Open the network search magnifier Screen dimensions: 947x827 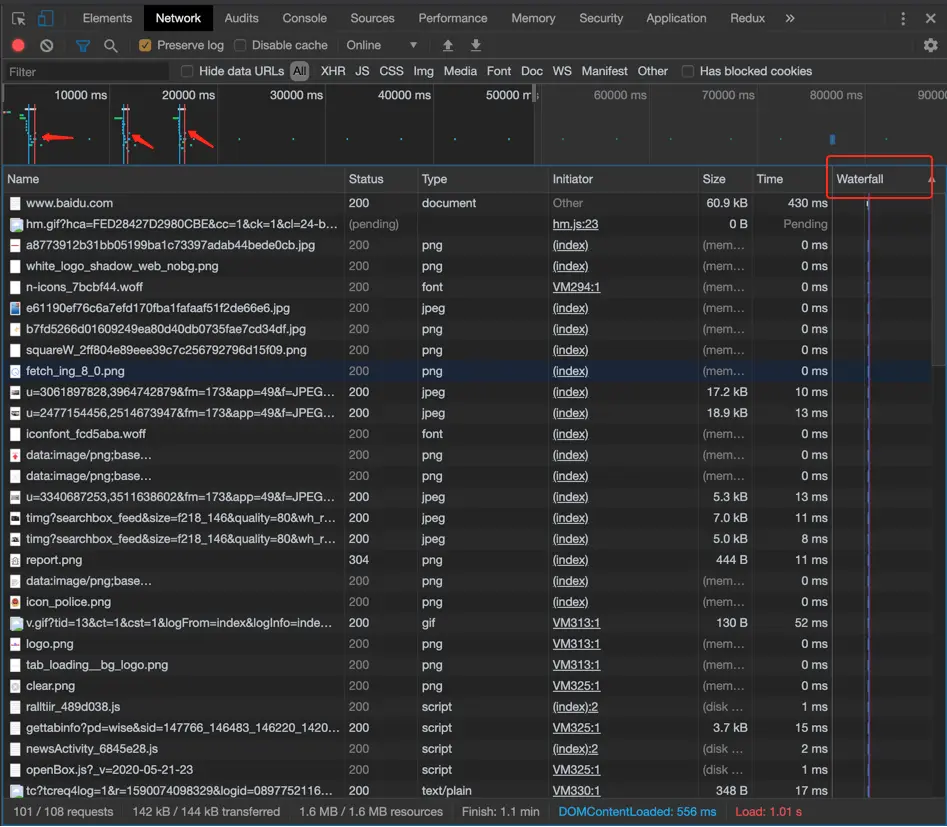pyautogui.click(x=111, y=45)
